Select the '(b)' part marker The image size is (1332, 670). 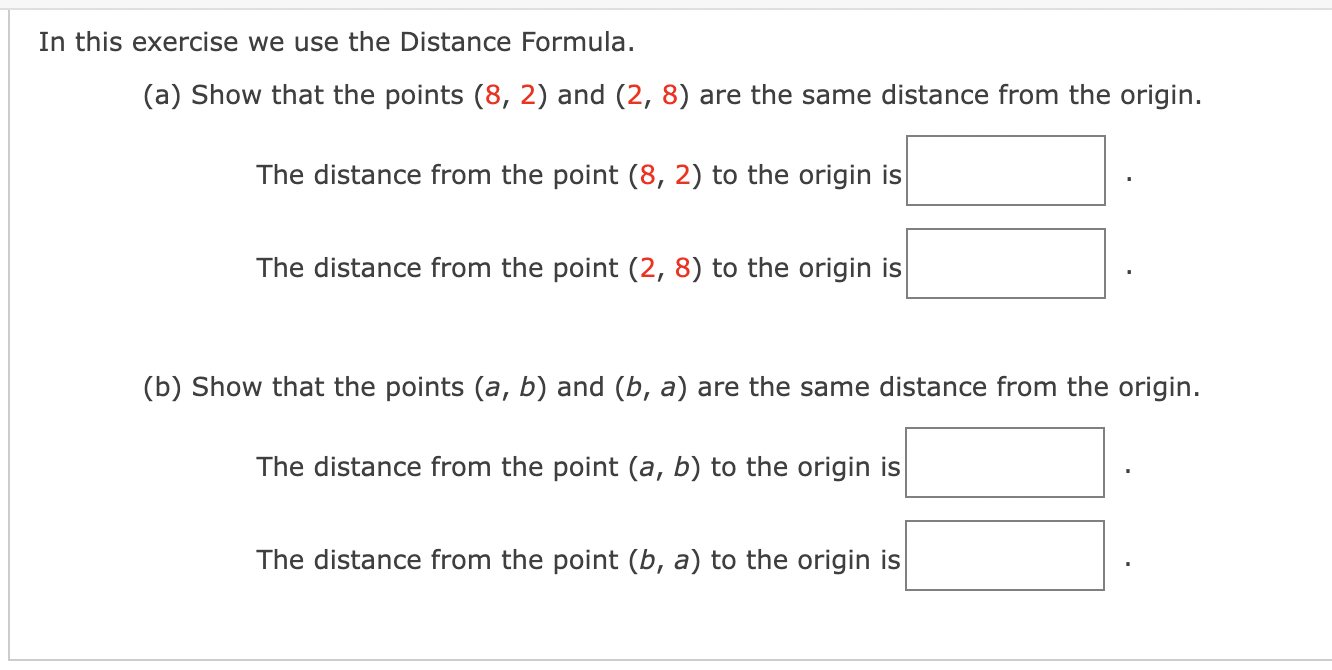[161, 387]
